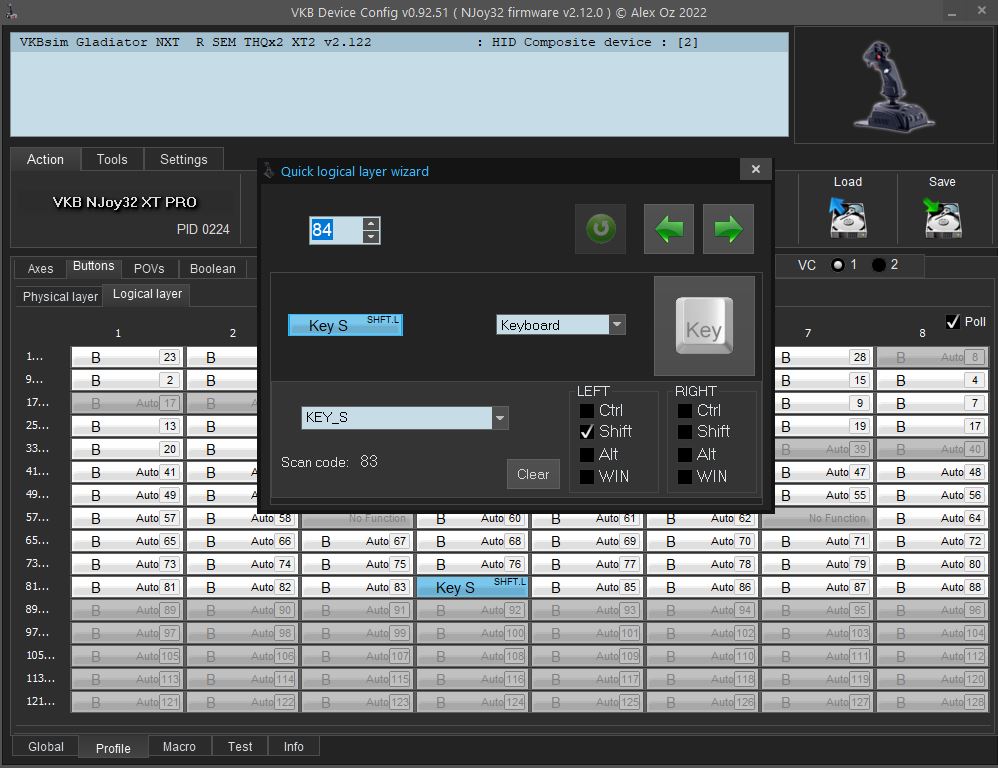Click the green right arrow in wizard
Image resolution: width=998 pixels, height=768 pixels.
tap(728, 229)
